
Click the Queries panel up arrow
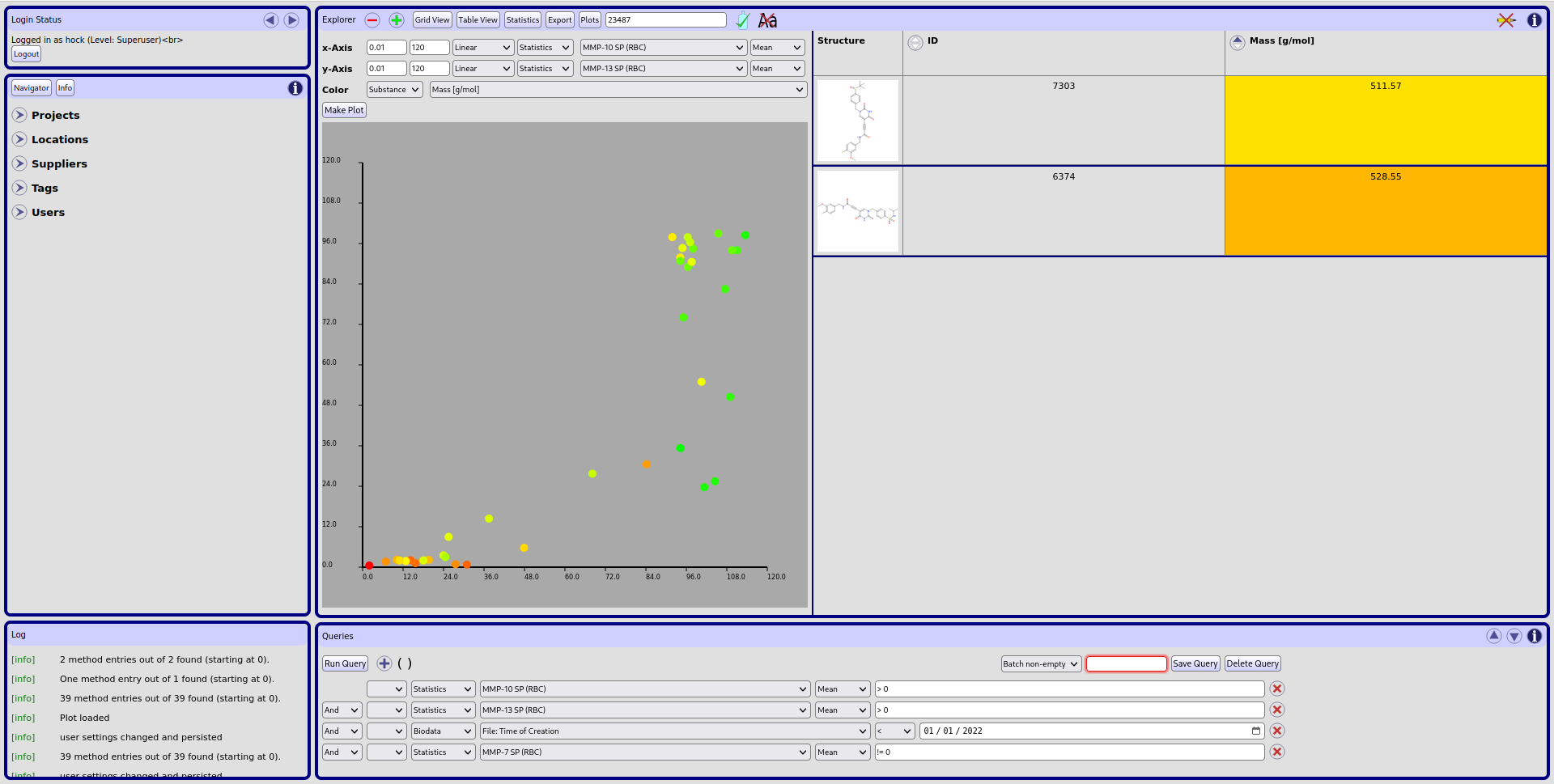click(x=1494, y=636)
